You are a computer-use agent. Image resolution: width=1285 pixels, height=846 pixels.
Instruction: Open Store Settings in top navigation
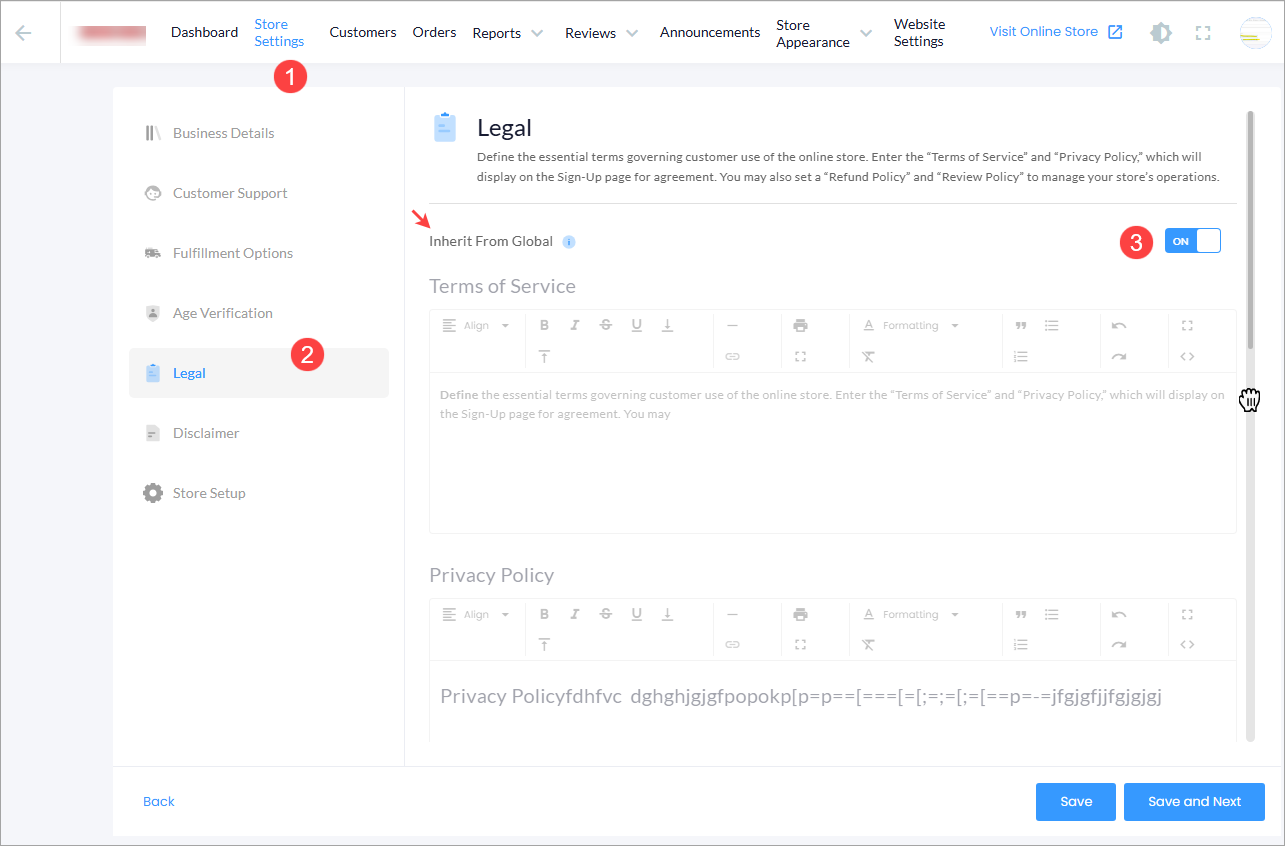click(x=279, y=33)
